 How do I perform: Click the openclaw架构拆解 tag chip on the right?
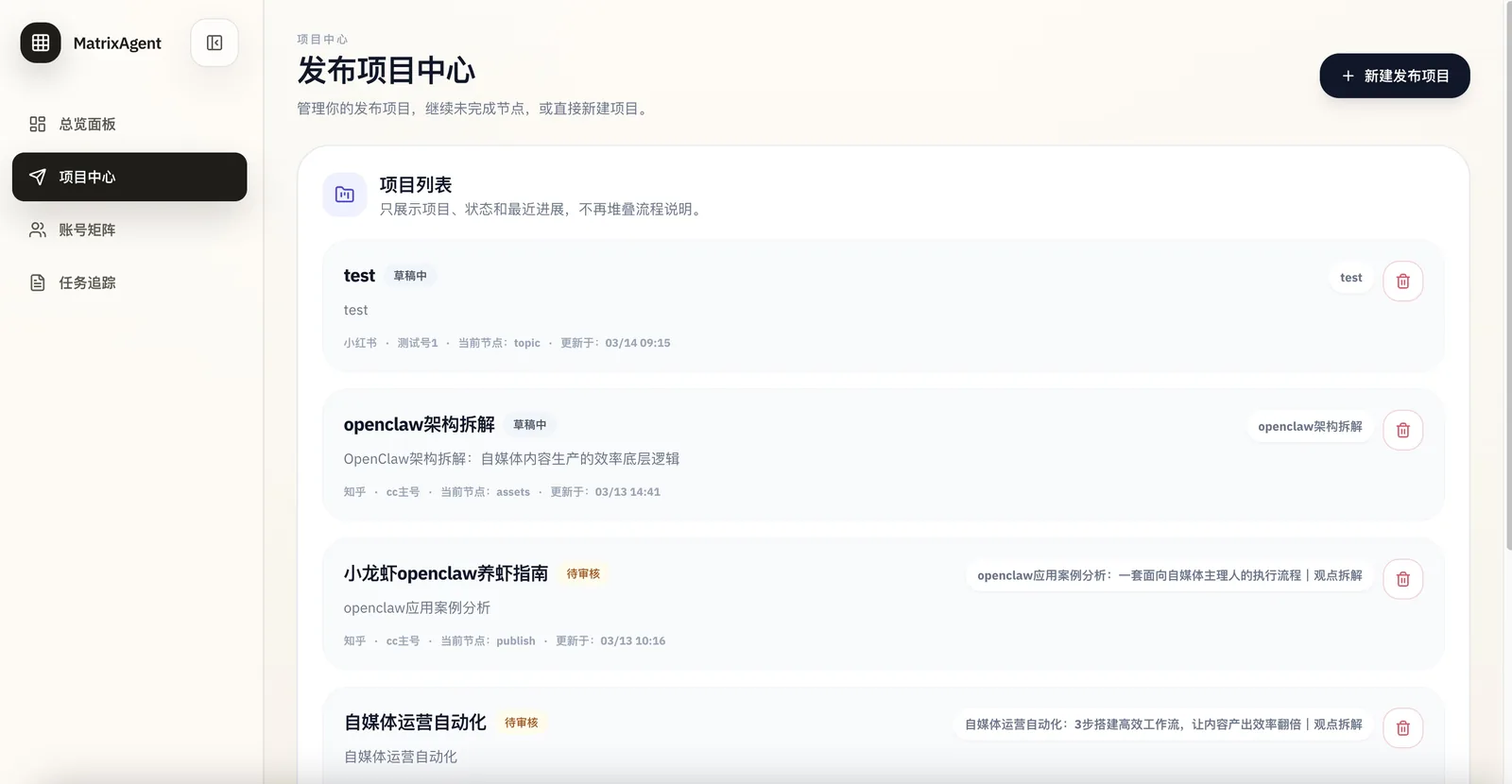click(1310, 427)
